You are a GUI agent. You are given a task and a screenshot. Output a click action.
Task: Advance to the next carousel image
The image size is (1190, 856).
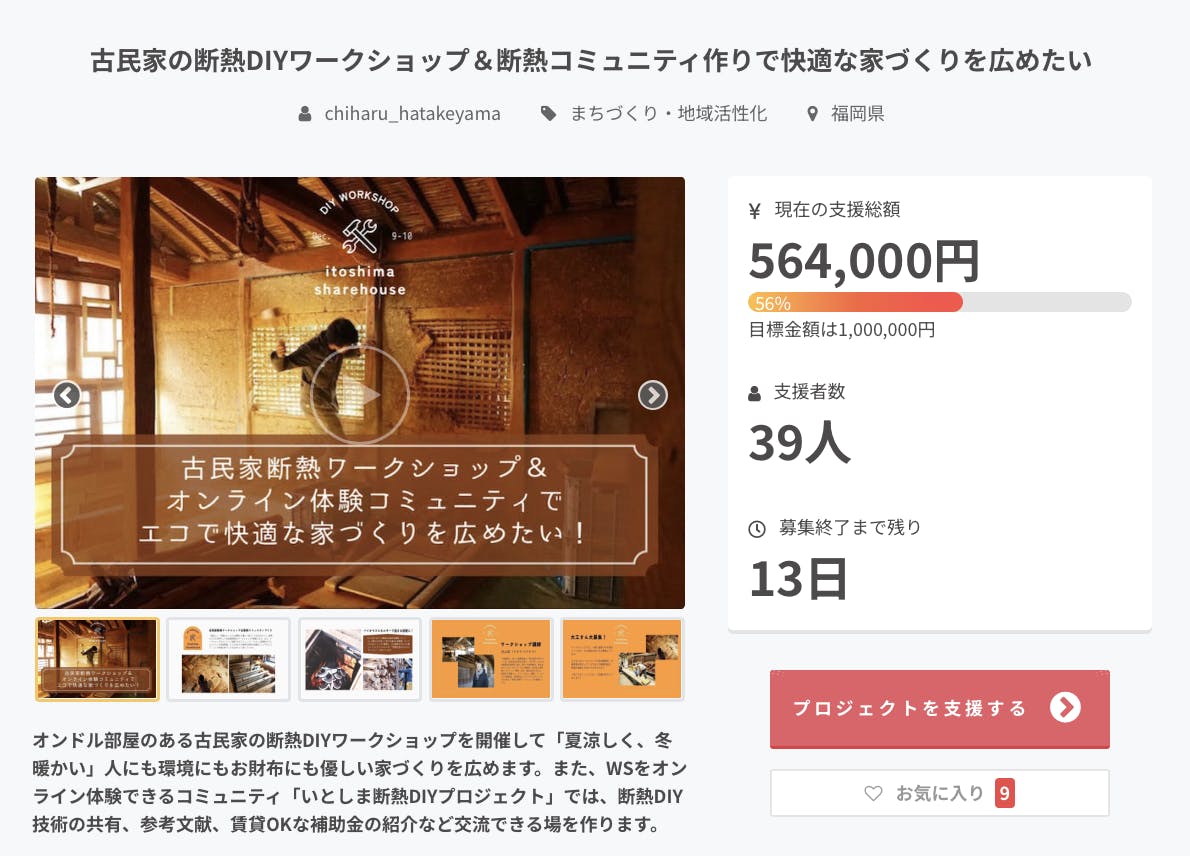(x=653, y=395)
